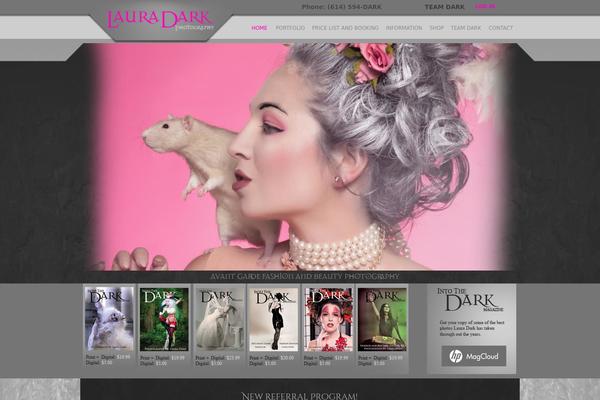Visit the Shop page
Screen dimensions: 600x400
click(436, 28)
